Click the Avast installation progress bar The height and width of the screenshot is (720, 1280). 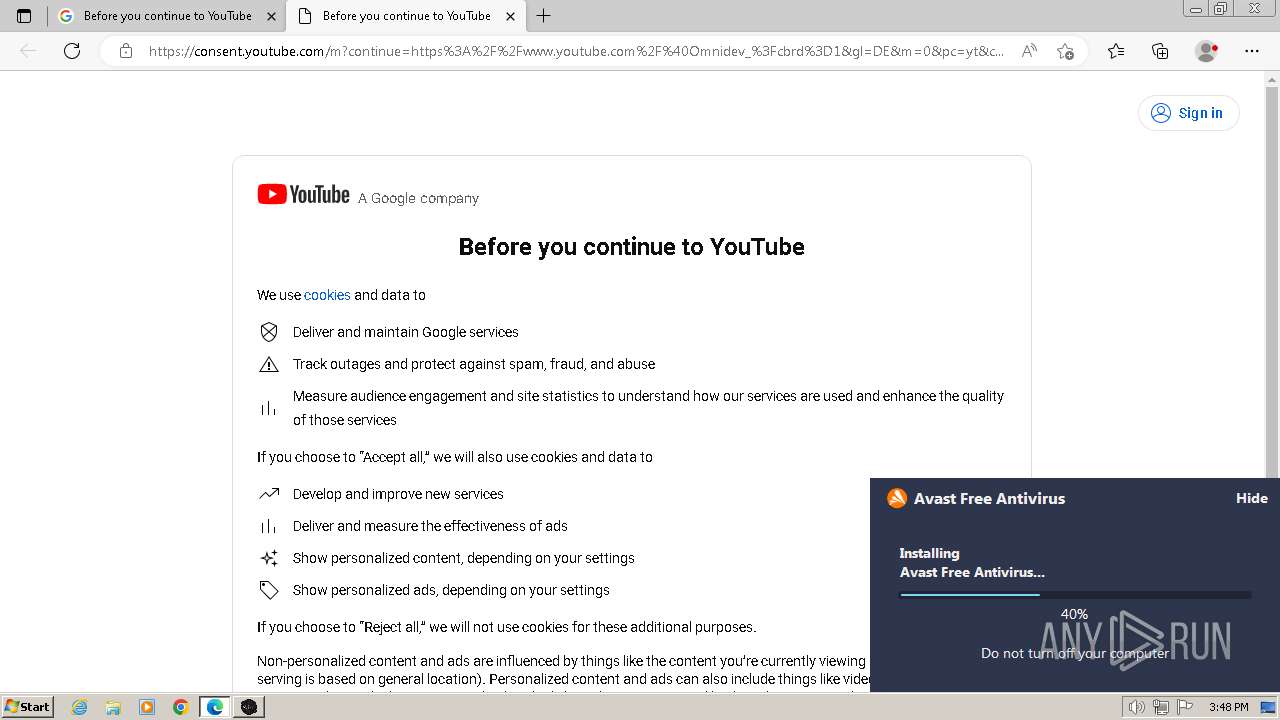(1075, 595)
